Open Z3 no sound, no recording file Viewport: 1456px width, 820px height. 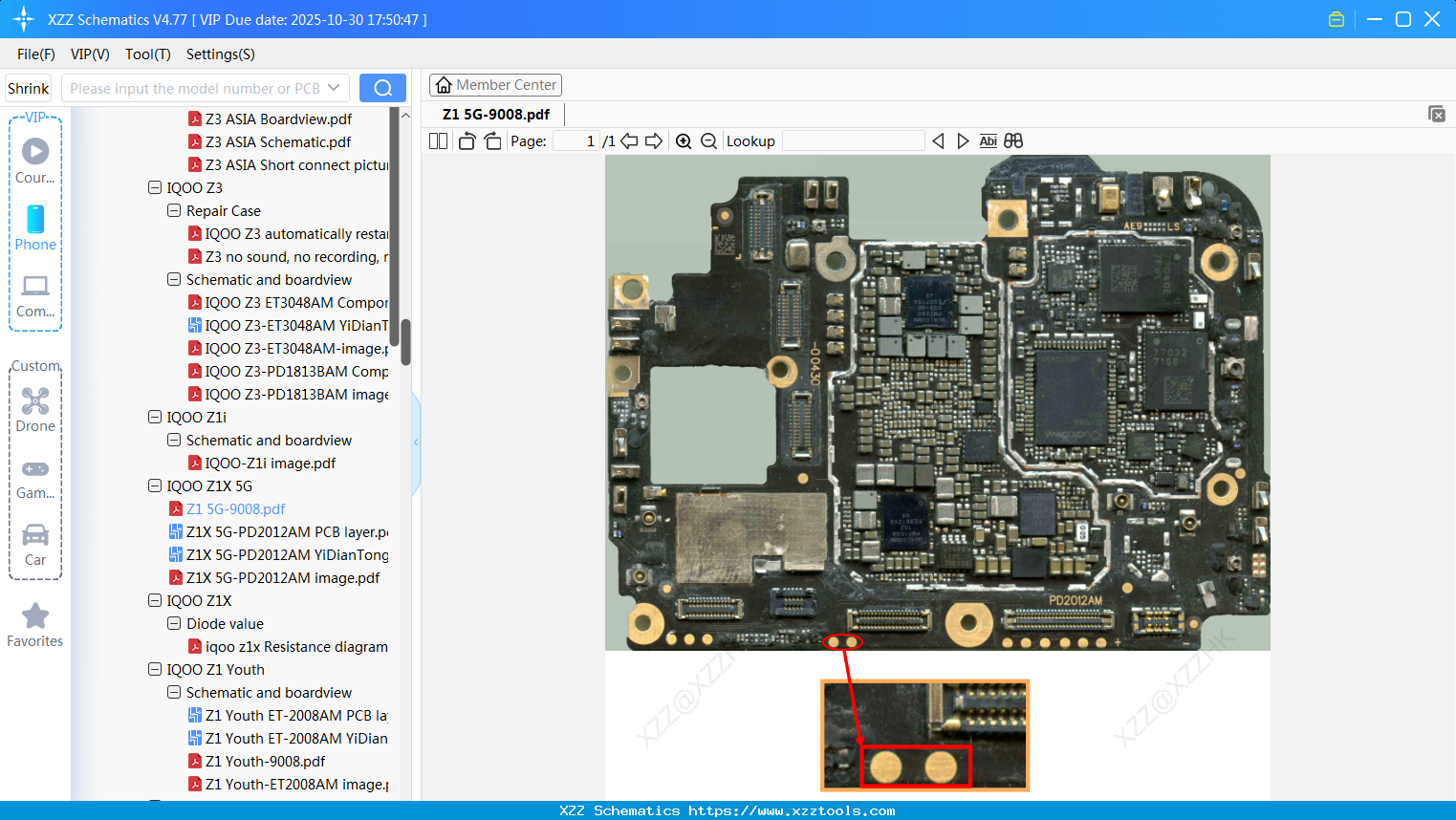[x=288, y=256]
